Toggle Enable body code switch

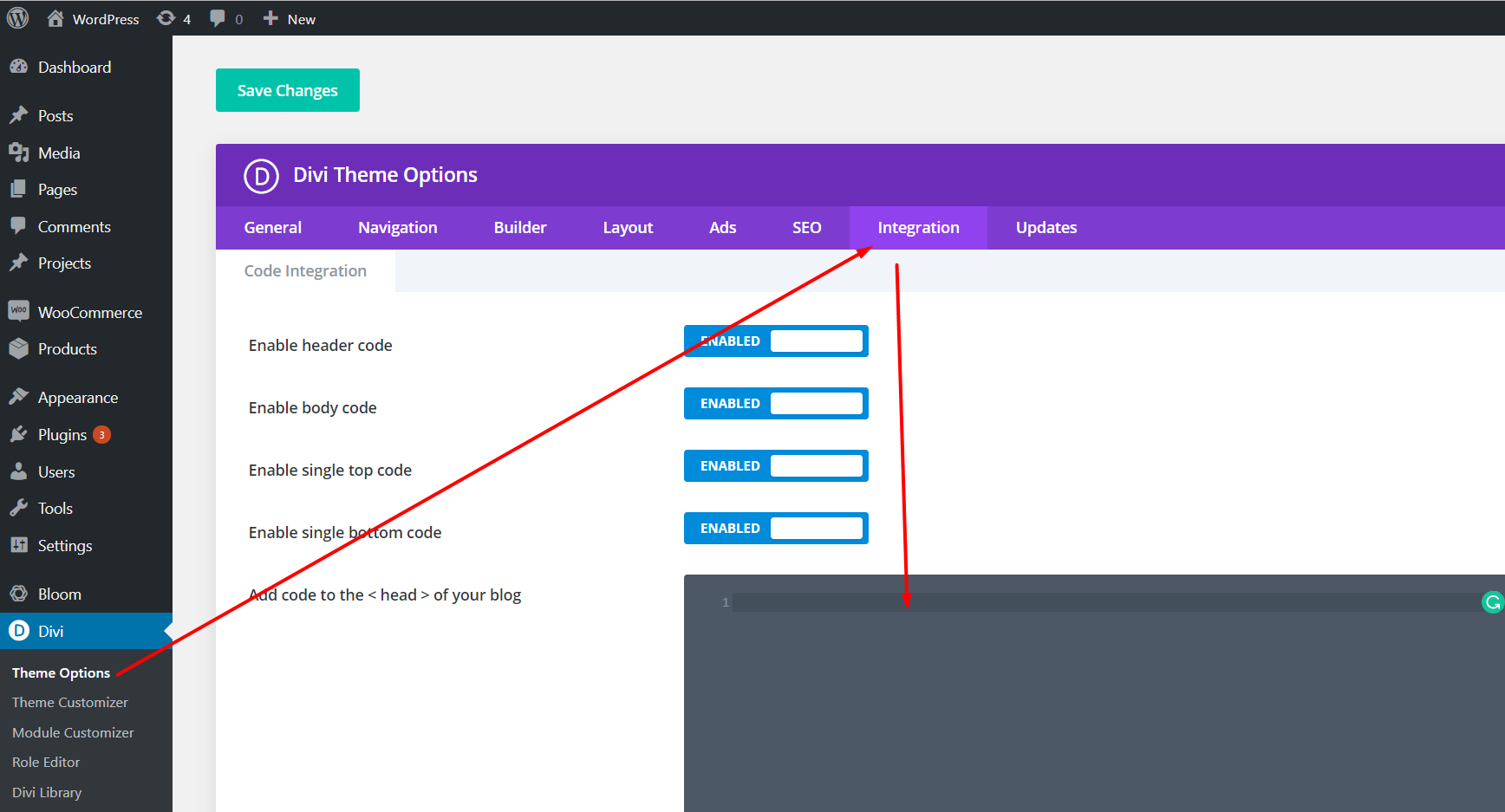point(776,404)
